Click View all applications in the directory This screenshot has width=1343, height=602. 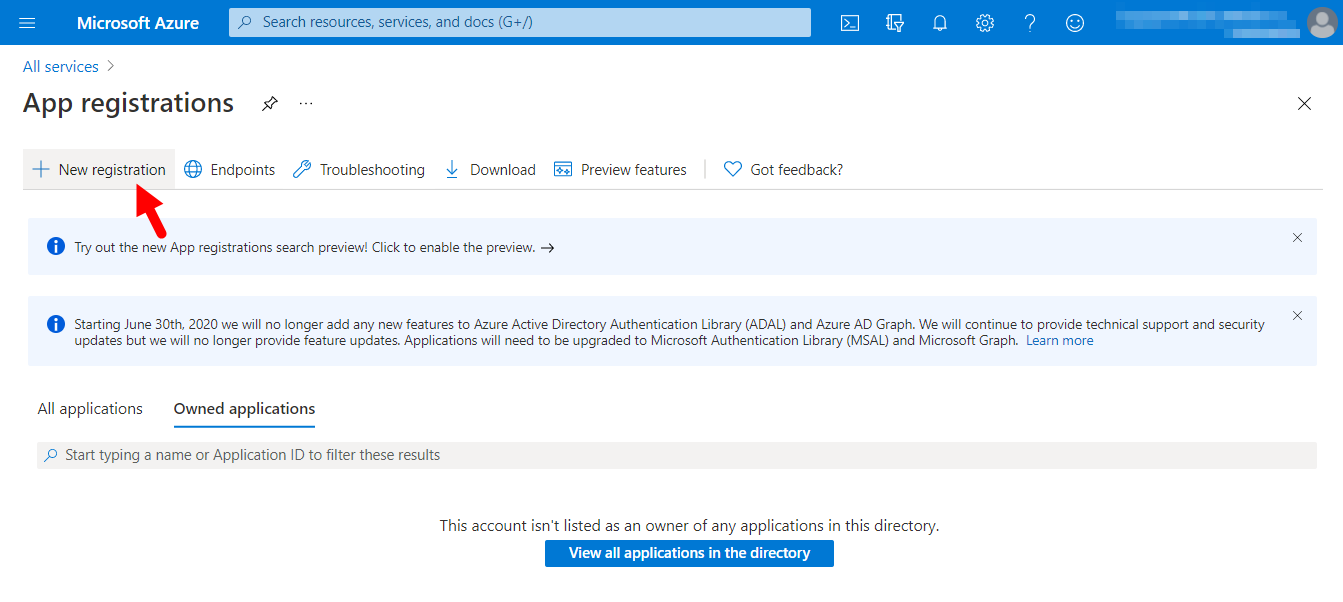tap(689, 553)
